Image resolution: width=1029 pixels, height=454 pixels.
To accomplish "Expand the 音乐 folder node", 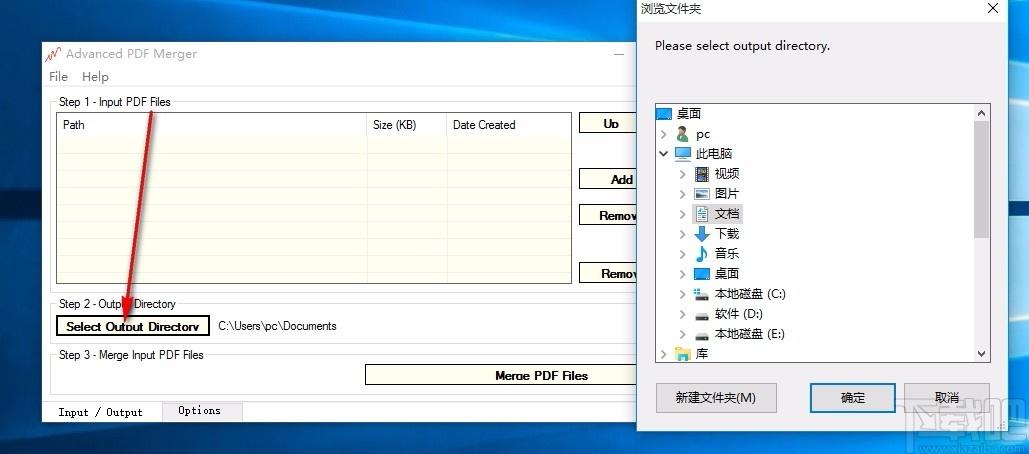I will 682,254.
